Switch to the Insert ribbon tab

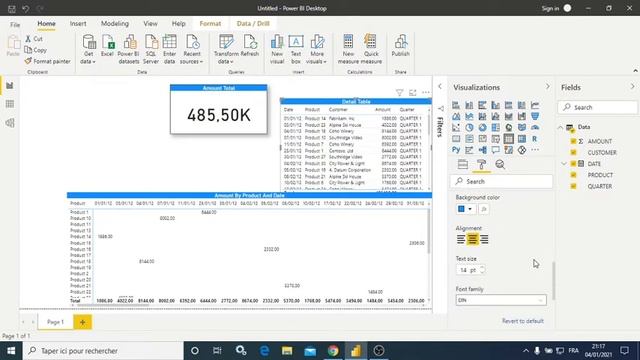pos(78,24)
